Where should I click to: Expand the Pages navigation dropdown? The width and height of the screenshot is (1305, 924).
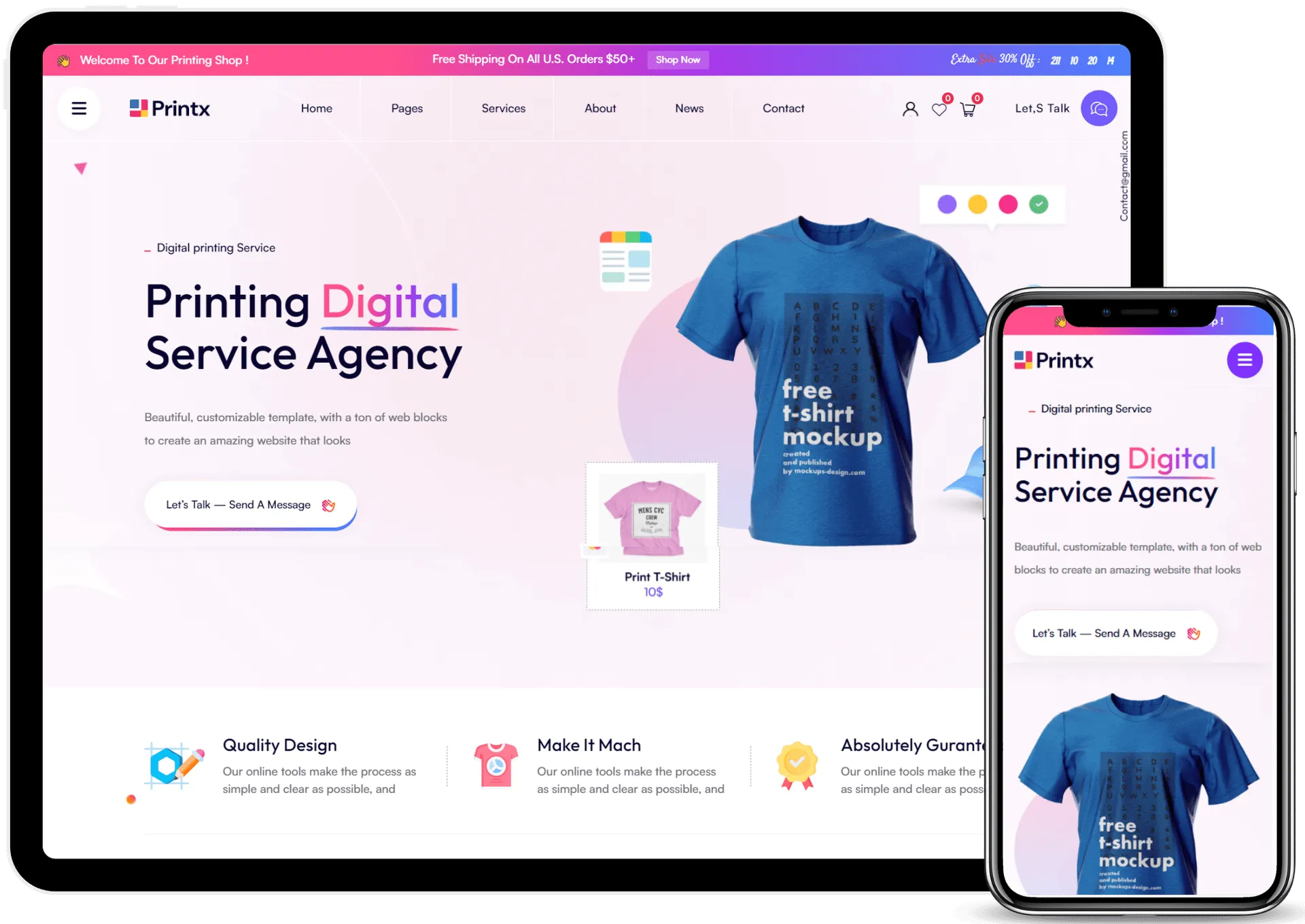(406, 108)
